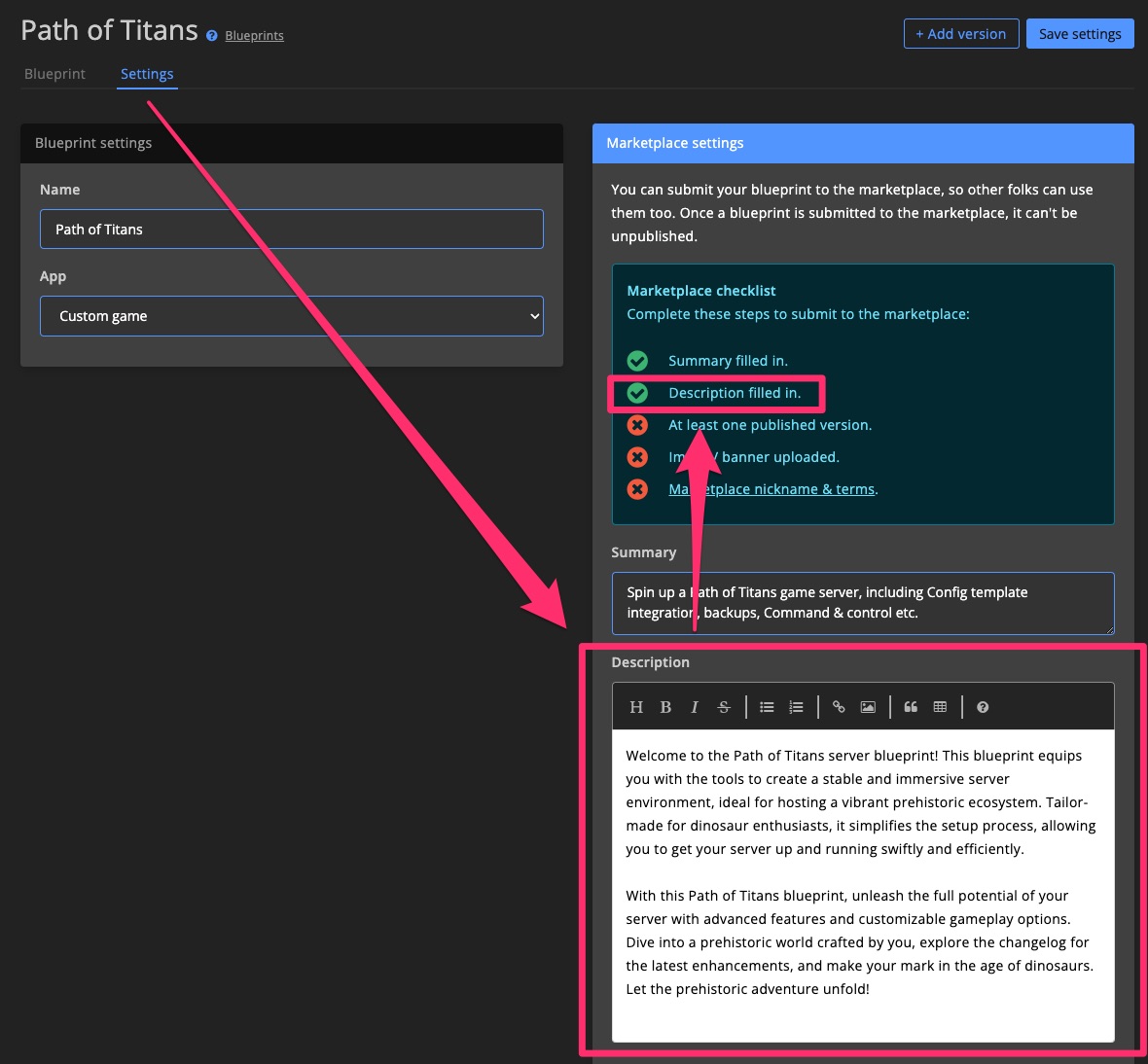
Task: Select the Settings tab
Action: point(147,74)
